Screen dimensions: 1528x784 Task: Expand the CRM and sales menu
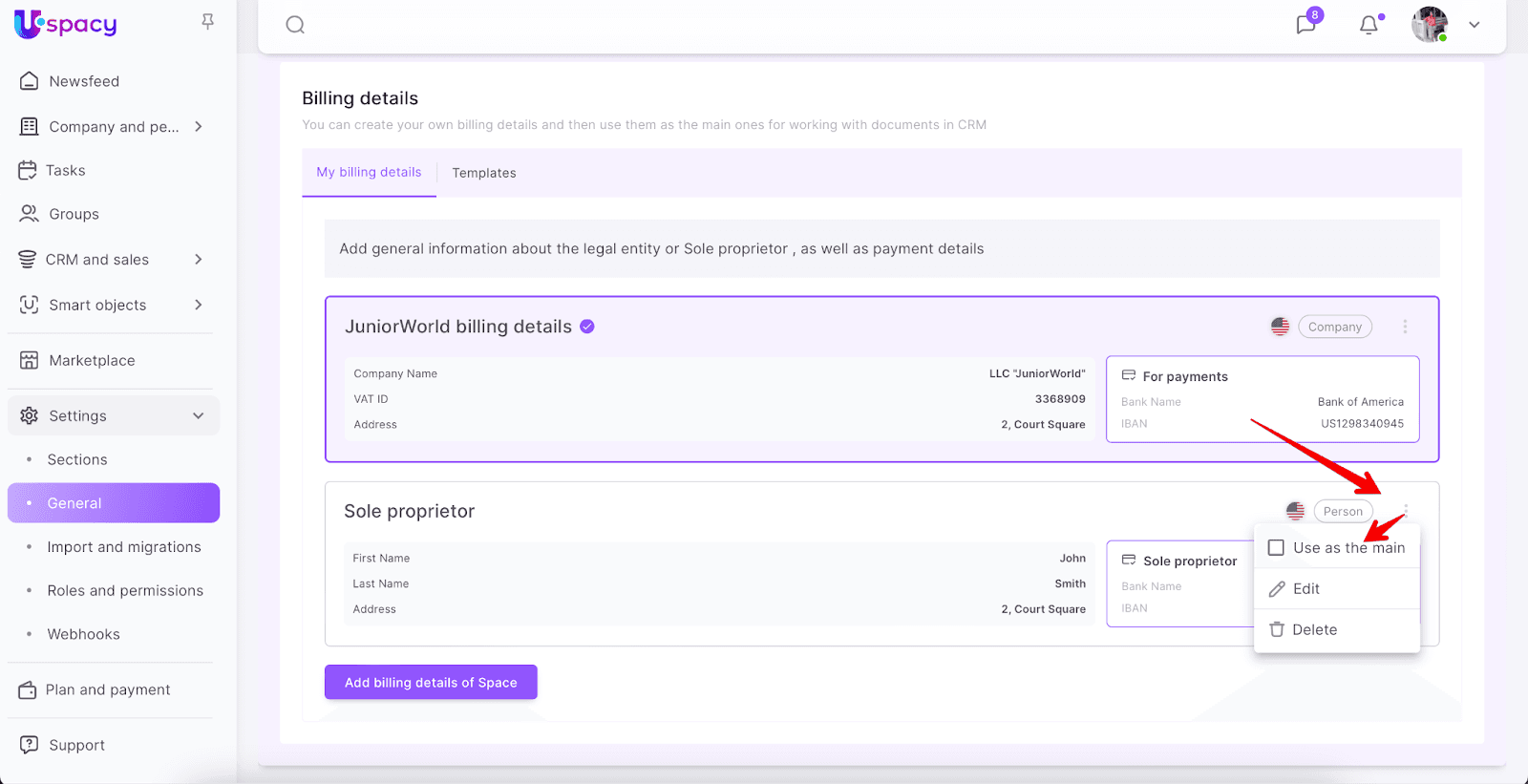pyautogui.click(x=199, y=260)
